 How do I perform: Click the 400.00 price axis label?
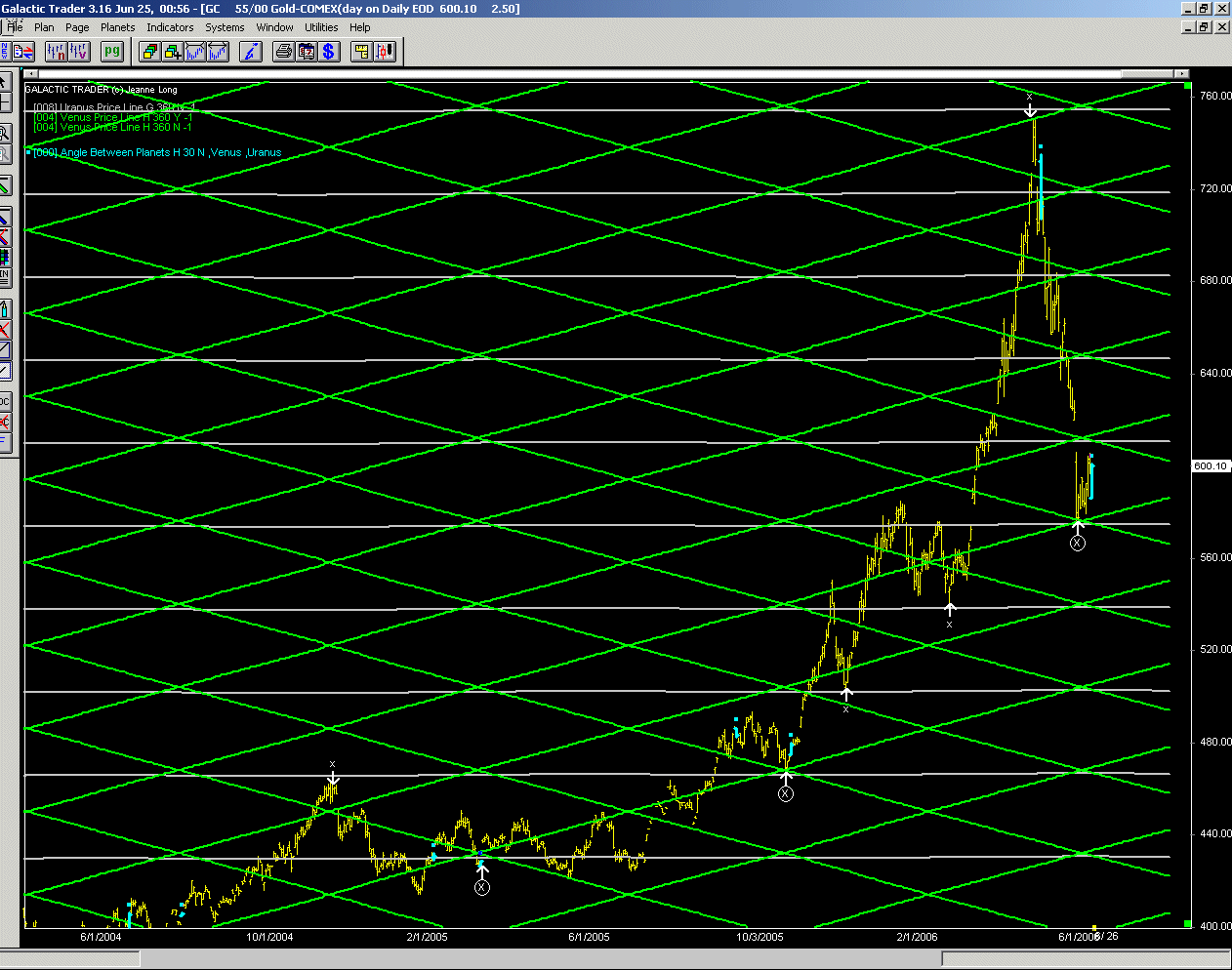click(1215, 926)
